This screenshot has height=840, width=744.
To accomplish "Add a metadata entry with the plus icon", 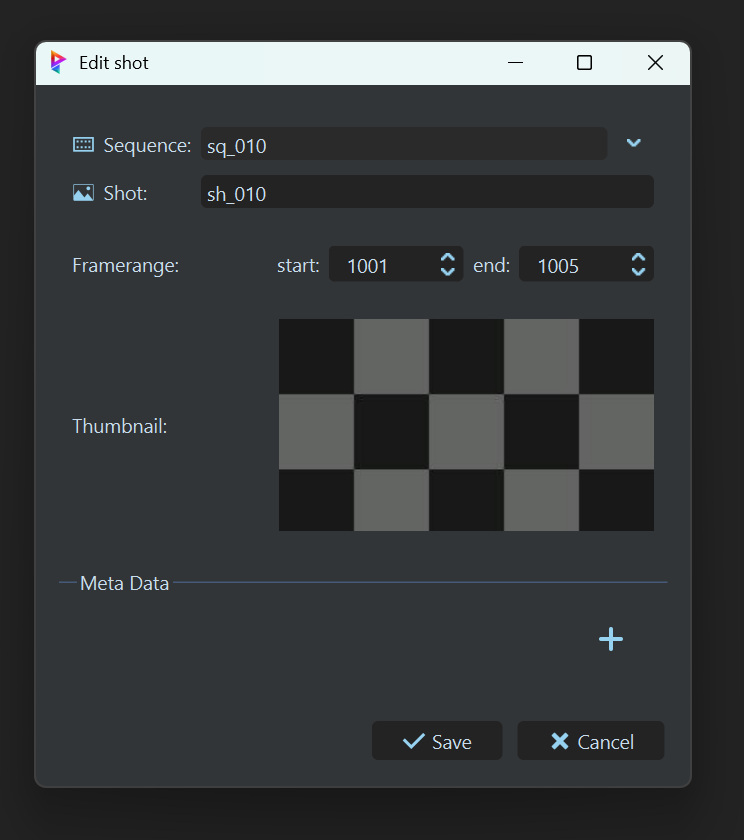I will pos(610,639).
